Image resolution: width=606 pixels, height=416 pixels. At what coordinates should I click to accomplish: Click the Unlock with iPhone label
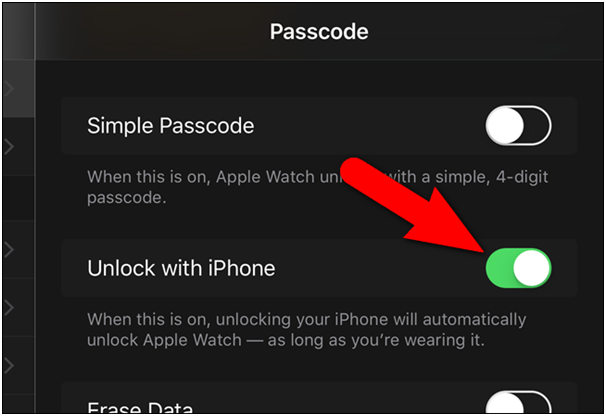pos(181,268)
